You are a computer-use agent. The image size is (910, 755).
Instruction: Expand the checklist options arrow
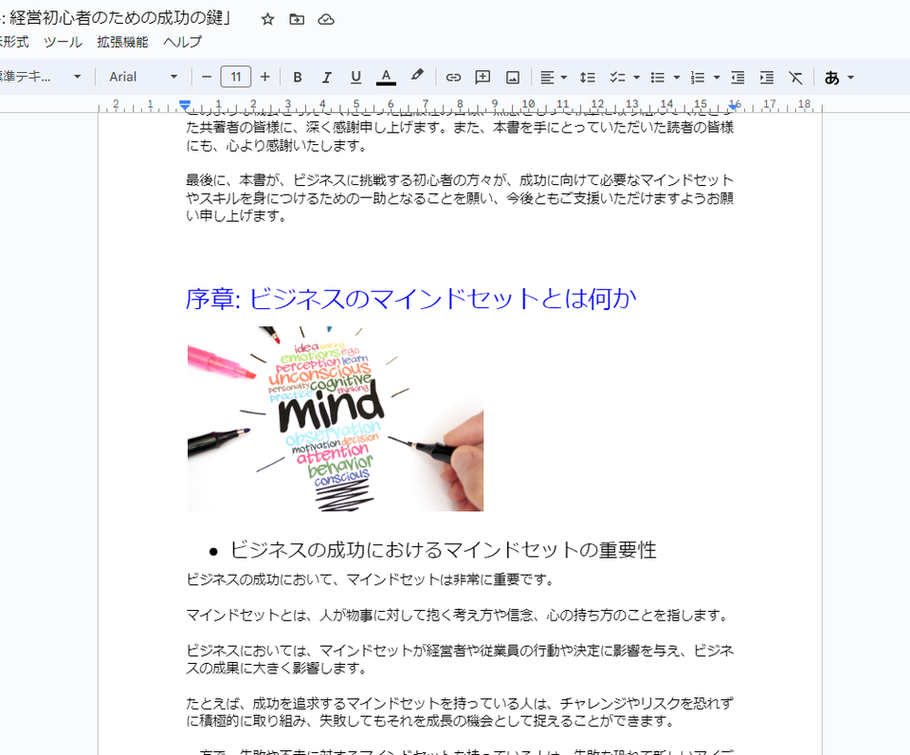click(x=637, y=77)
